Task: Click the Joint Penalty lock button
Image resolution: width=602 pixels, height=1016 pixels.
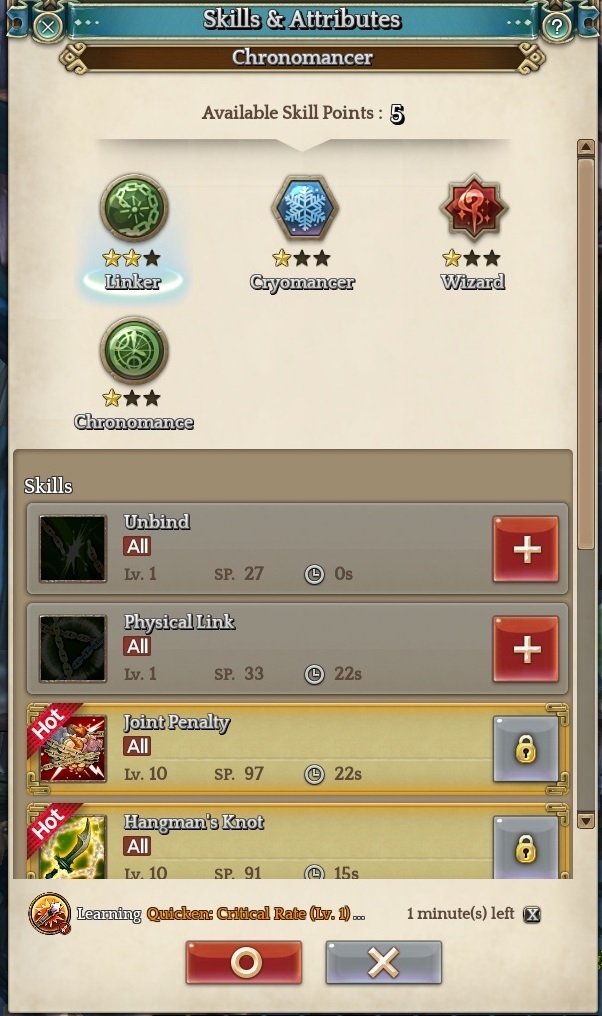Action: (x=526, y=749)
